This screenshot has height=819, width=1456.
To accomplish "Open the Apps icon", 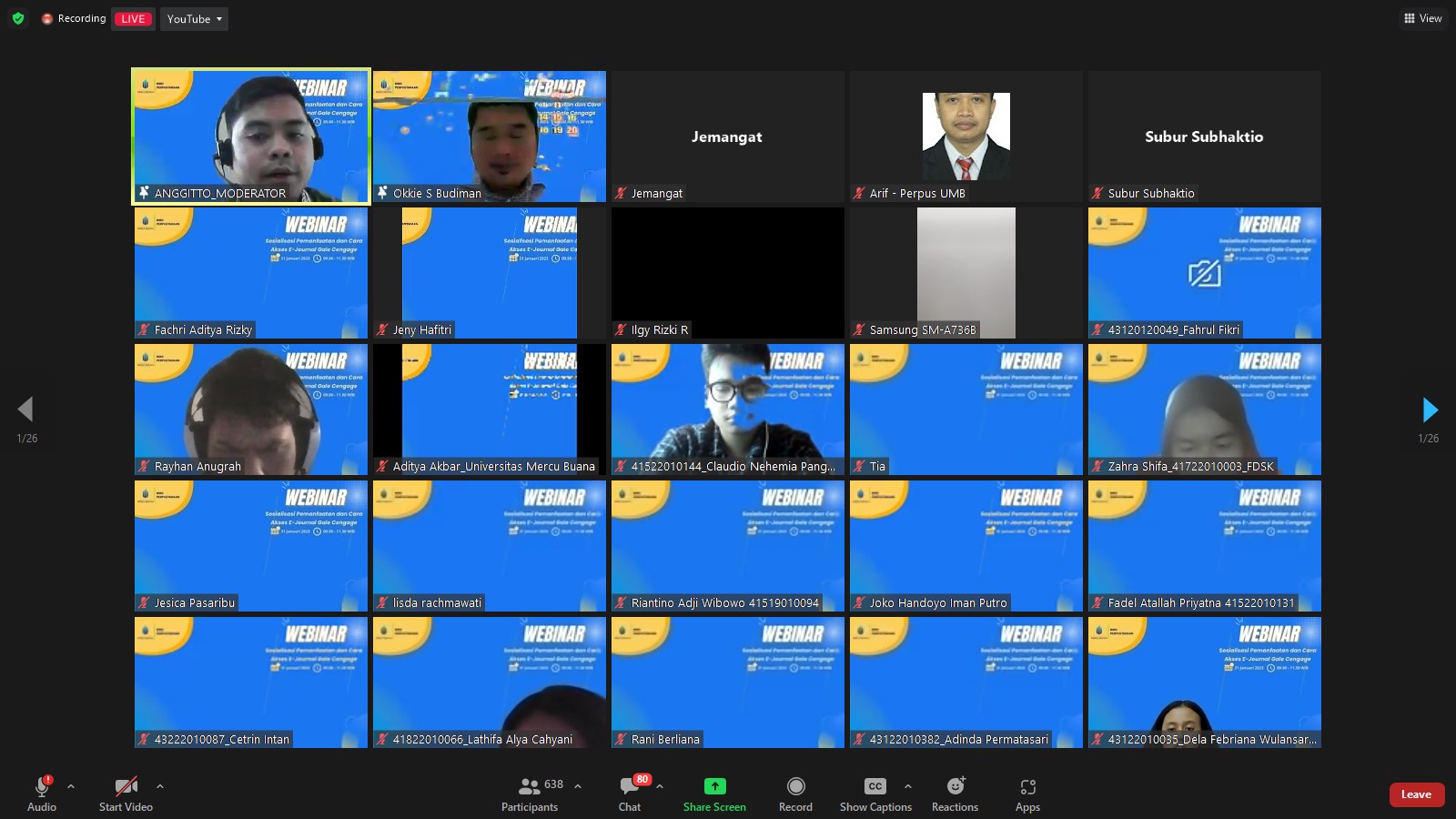I will click(1027, 786).
